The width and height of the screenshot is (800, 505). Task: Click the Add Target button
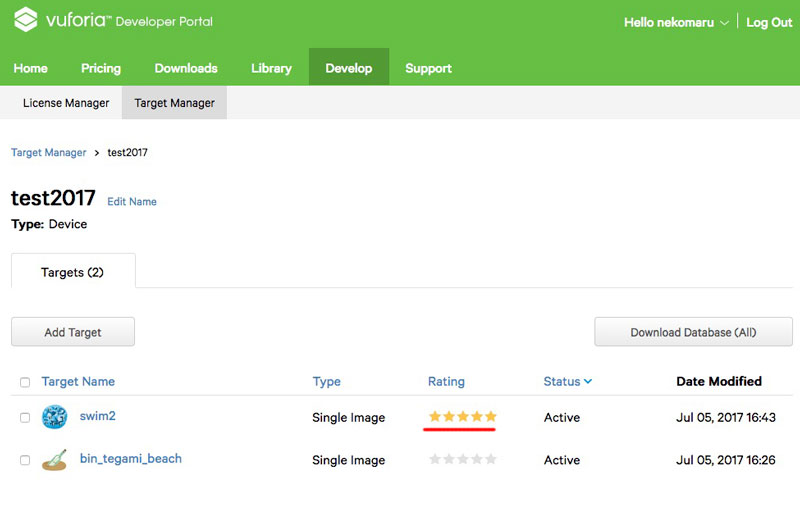pos(73,332)
